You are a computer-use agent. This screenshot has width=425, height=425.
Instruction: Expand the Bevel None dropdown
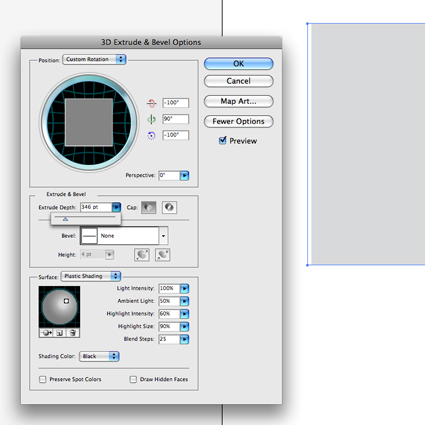124,236
